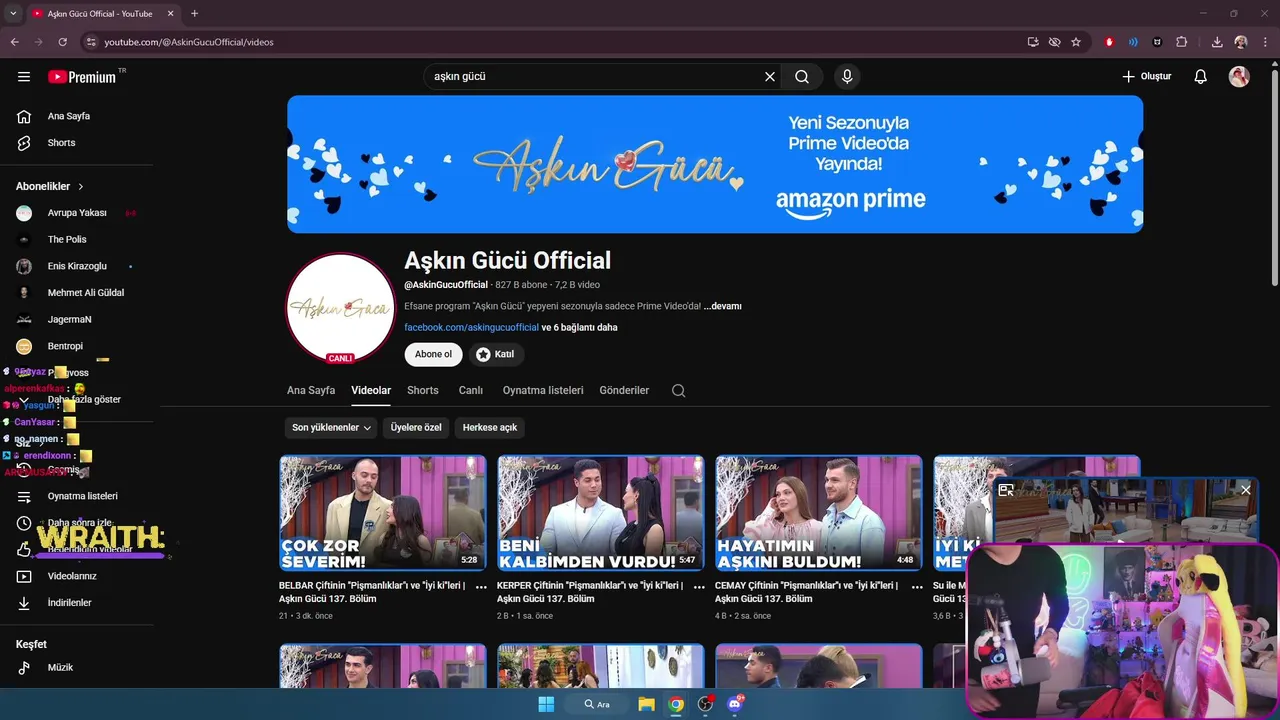
Task: Open the Windows Start menu
Action: point(546,704)
